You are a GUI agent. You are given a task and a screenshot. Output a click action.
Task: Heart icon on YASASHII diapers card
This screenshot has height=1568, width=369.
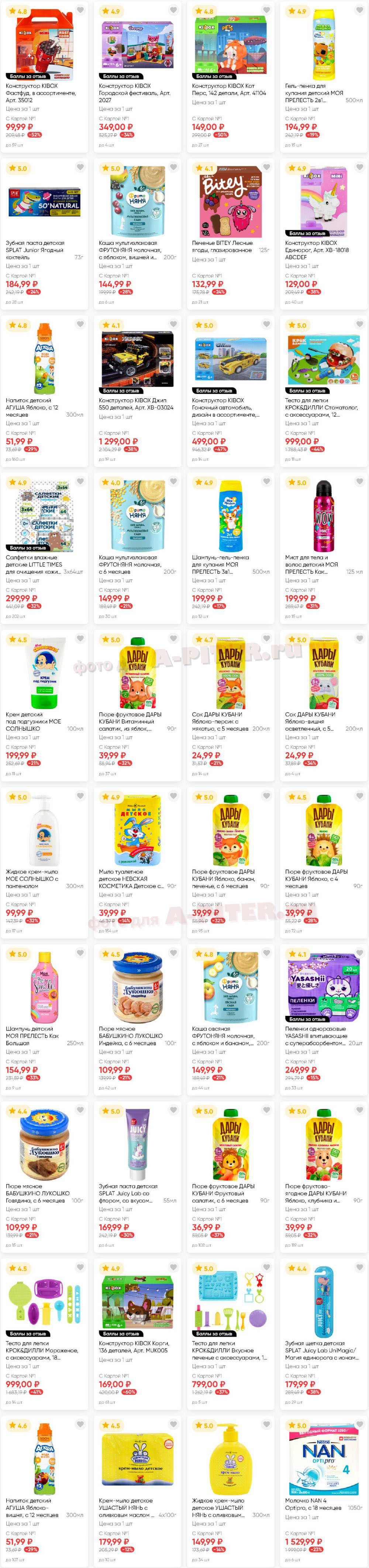(359, 954)
